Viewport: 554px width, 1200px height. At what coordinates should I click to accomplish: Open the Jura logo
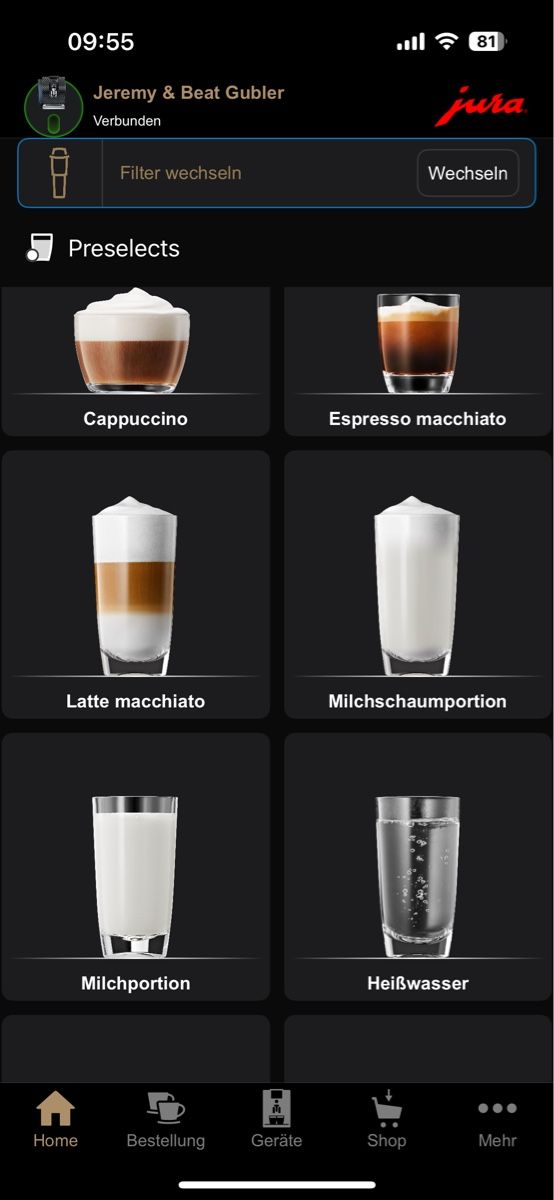pos(480,107)
